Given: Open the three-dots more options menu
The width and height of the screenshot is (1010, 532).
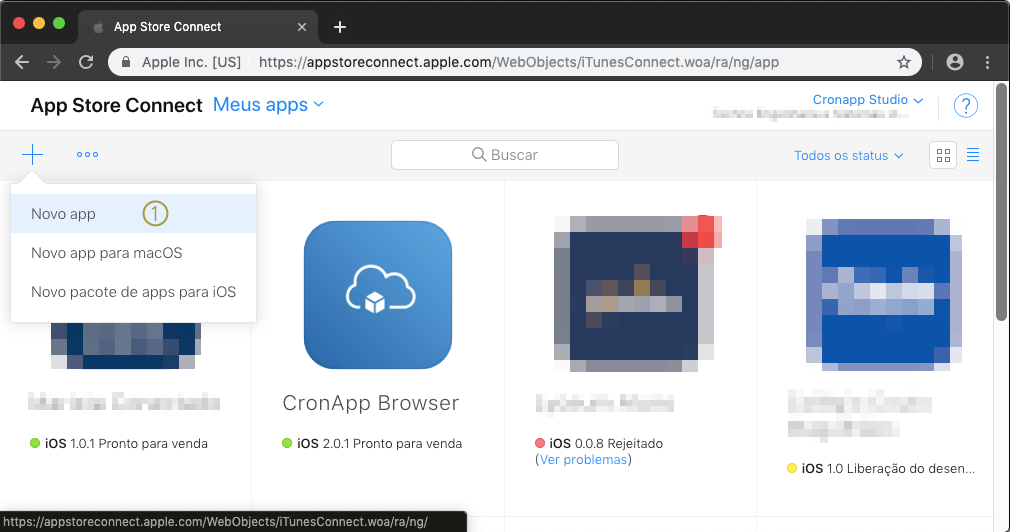Looking at the screenshot, I should [x=88, y=155].
